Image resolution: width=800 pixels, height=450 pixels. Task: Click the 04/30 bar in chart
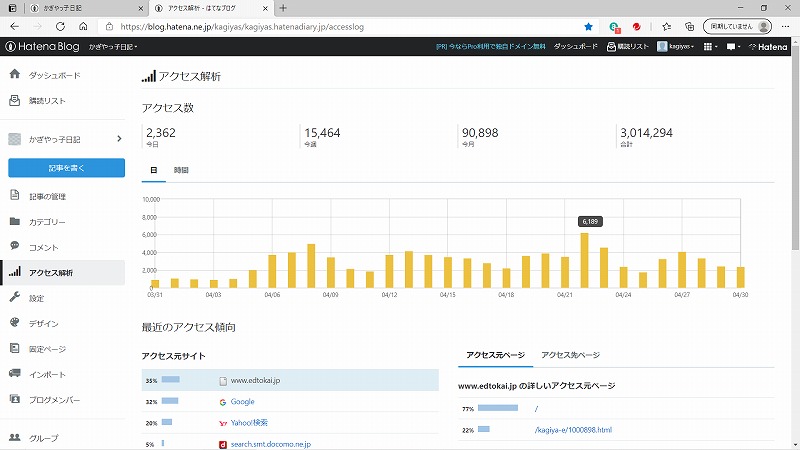point(740,277)
